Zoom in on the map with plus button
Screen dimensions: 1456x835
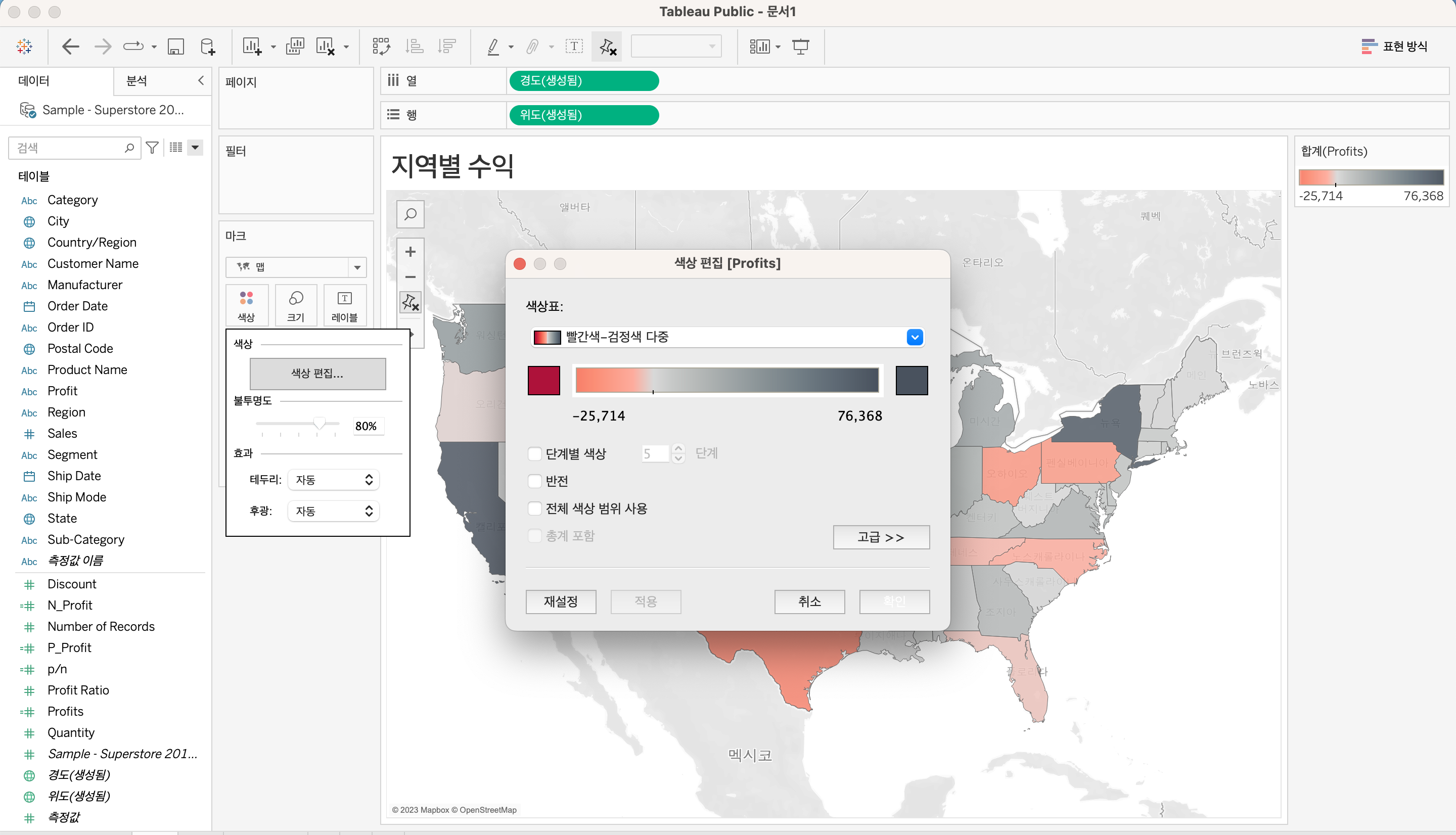pos(411,252)
